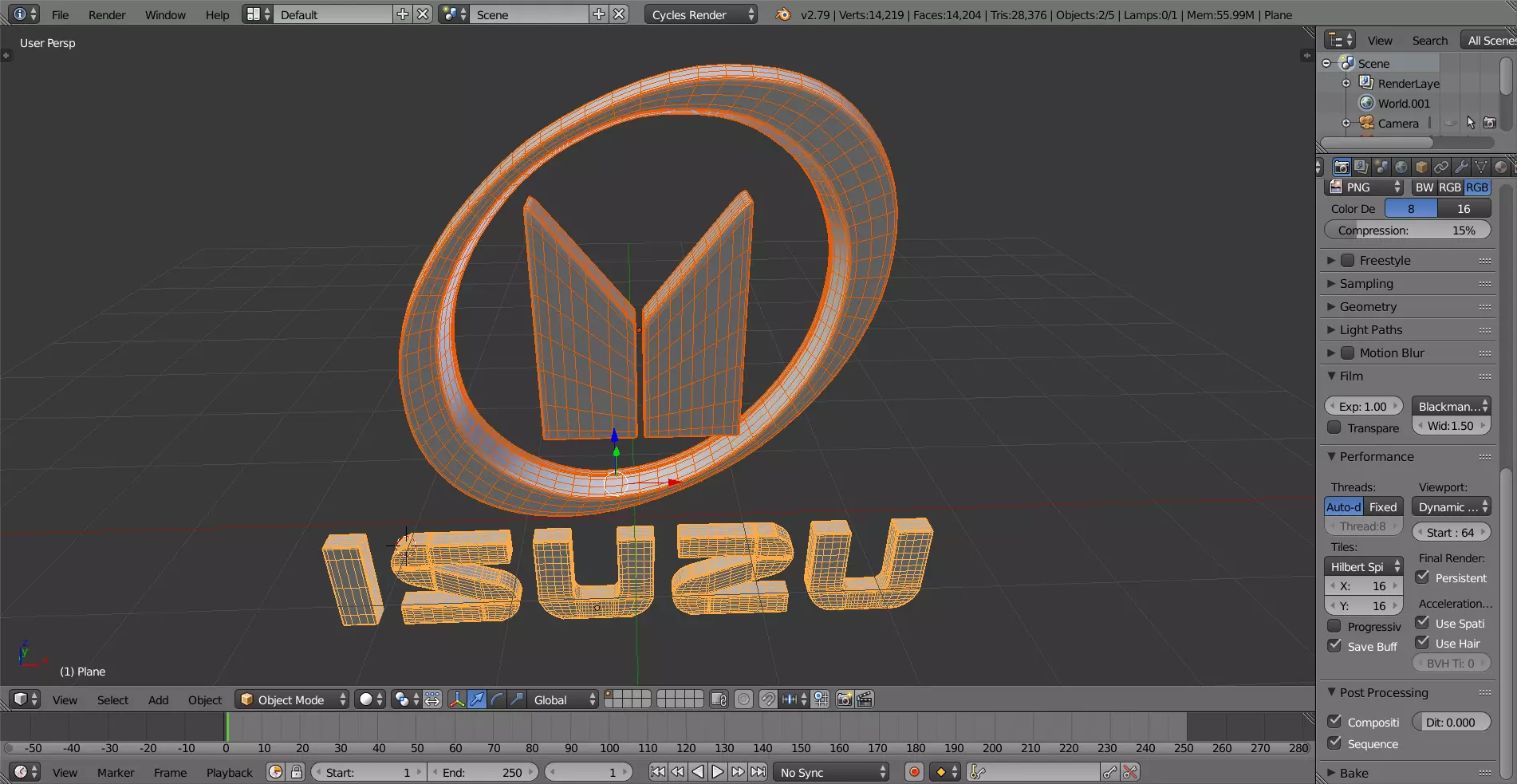Open the Material properties tab sphere icon
1517x784 pixels.
[1501, 167]
